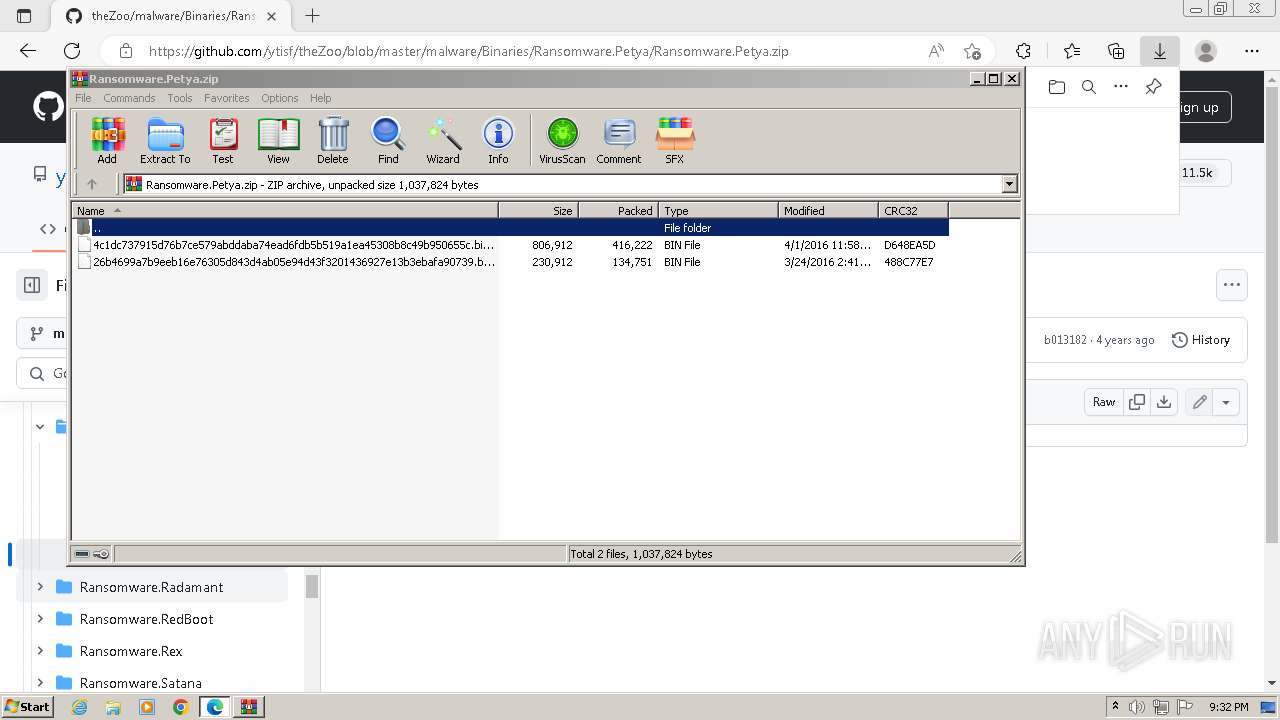
Task: Open the Downloads button in Edge
Action: (1160, 51)
